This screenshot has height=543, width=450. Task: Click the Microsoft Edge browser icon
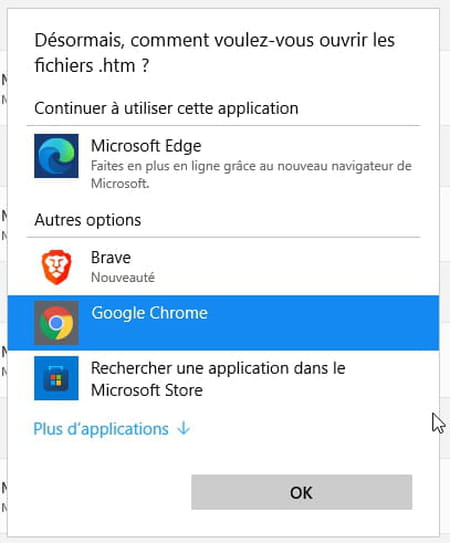click(56, 156)
